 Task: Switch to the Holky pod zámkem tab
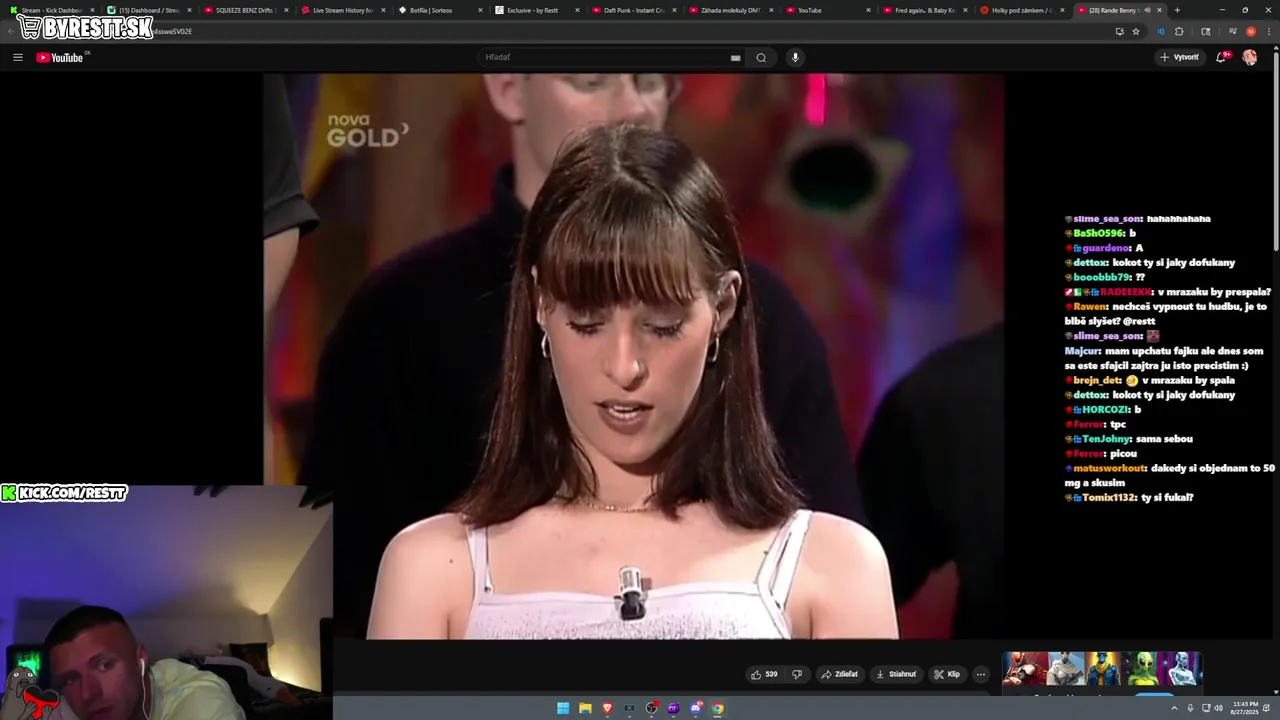[1020, 10]
